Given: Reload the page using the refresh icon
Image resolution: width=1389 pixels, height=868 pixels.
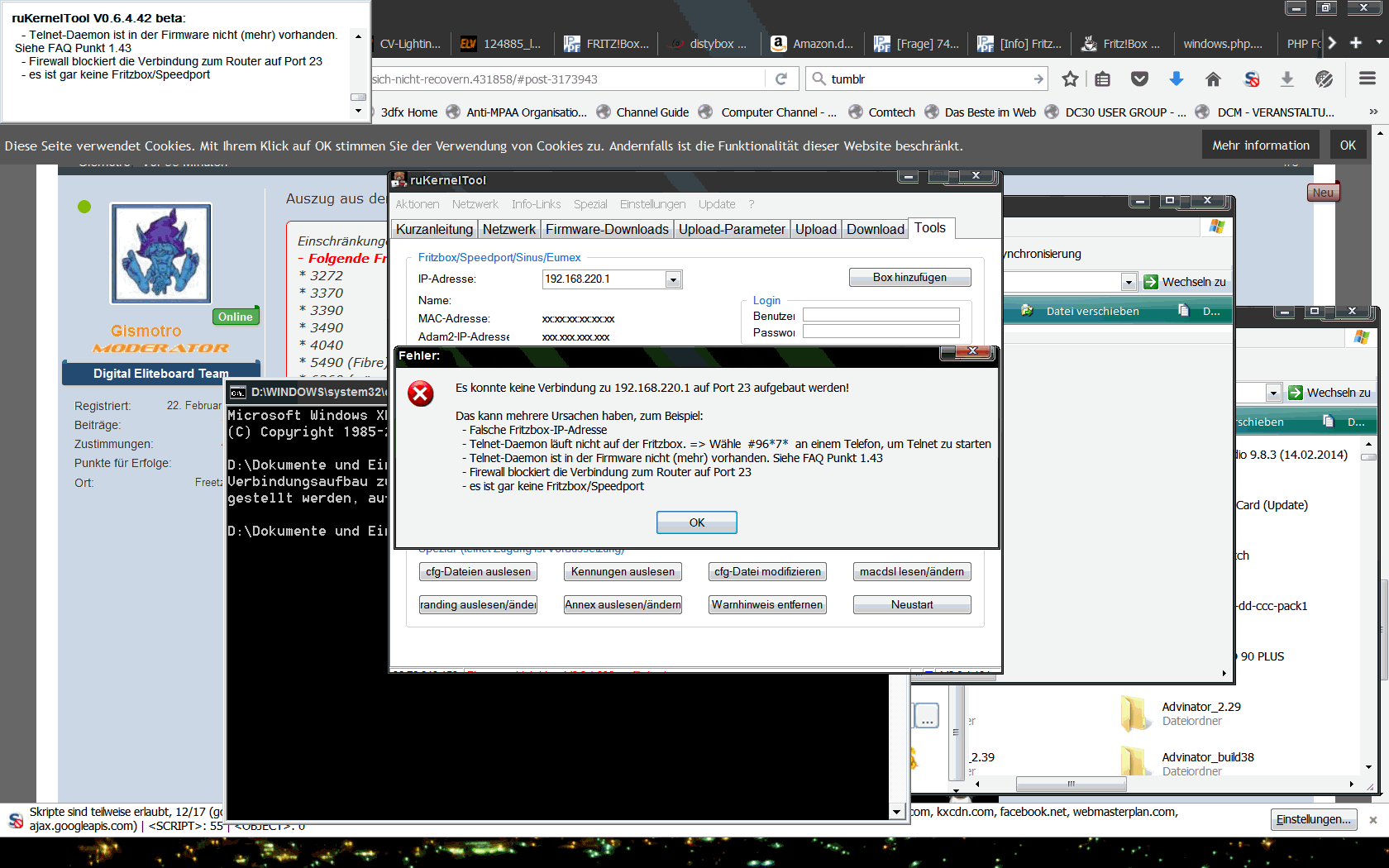Looking at the screenshot, I should coord(781,79).
